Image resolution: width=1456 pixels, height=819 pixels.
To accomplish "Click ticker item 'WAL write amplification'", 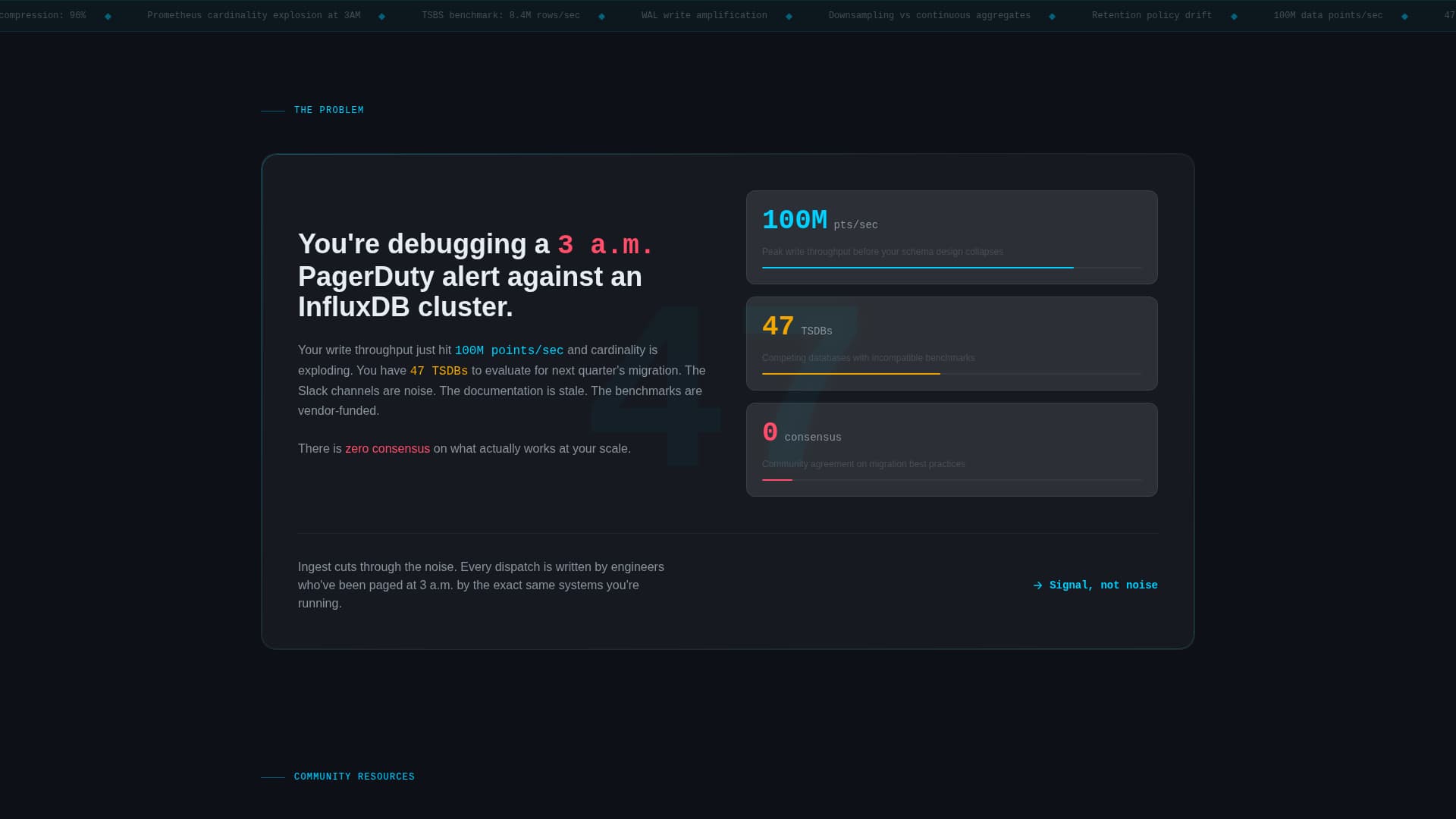I will point(704,15).
